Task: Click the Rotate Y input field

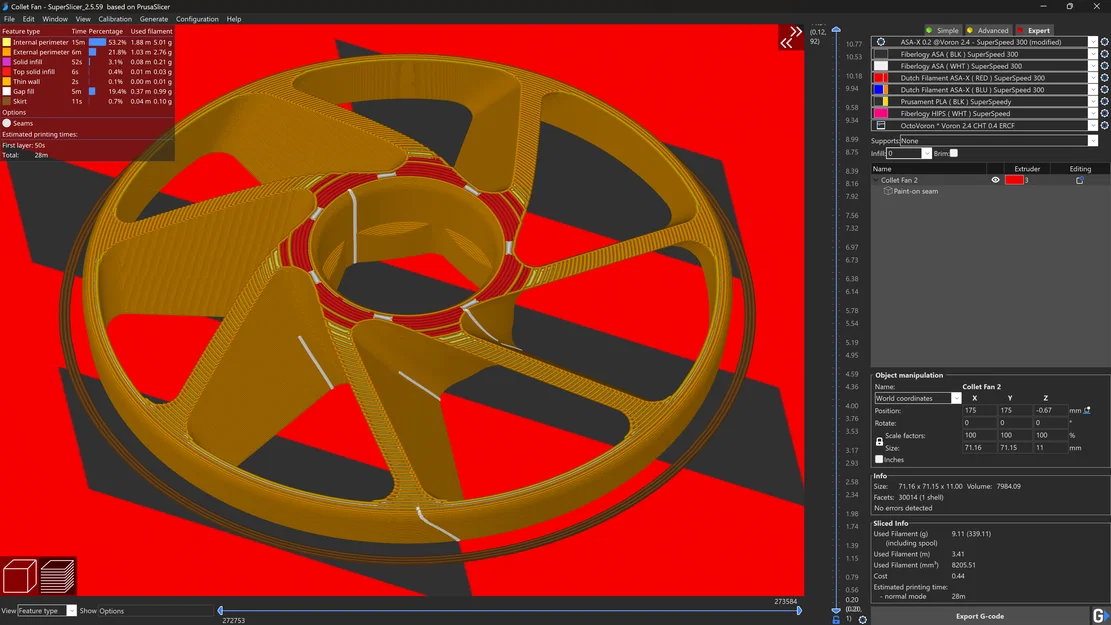Action: [1015, 423]
